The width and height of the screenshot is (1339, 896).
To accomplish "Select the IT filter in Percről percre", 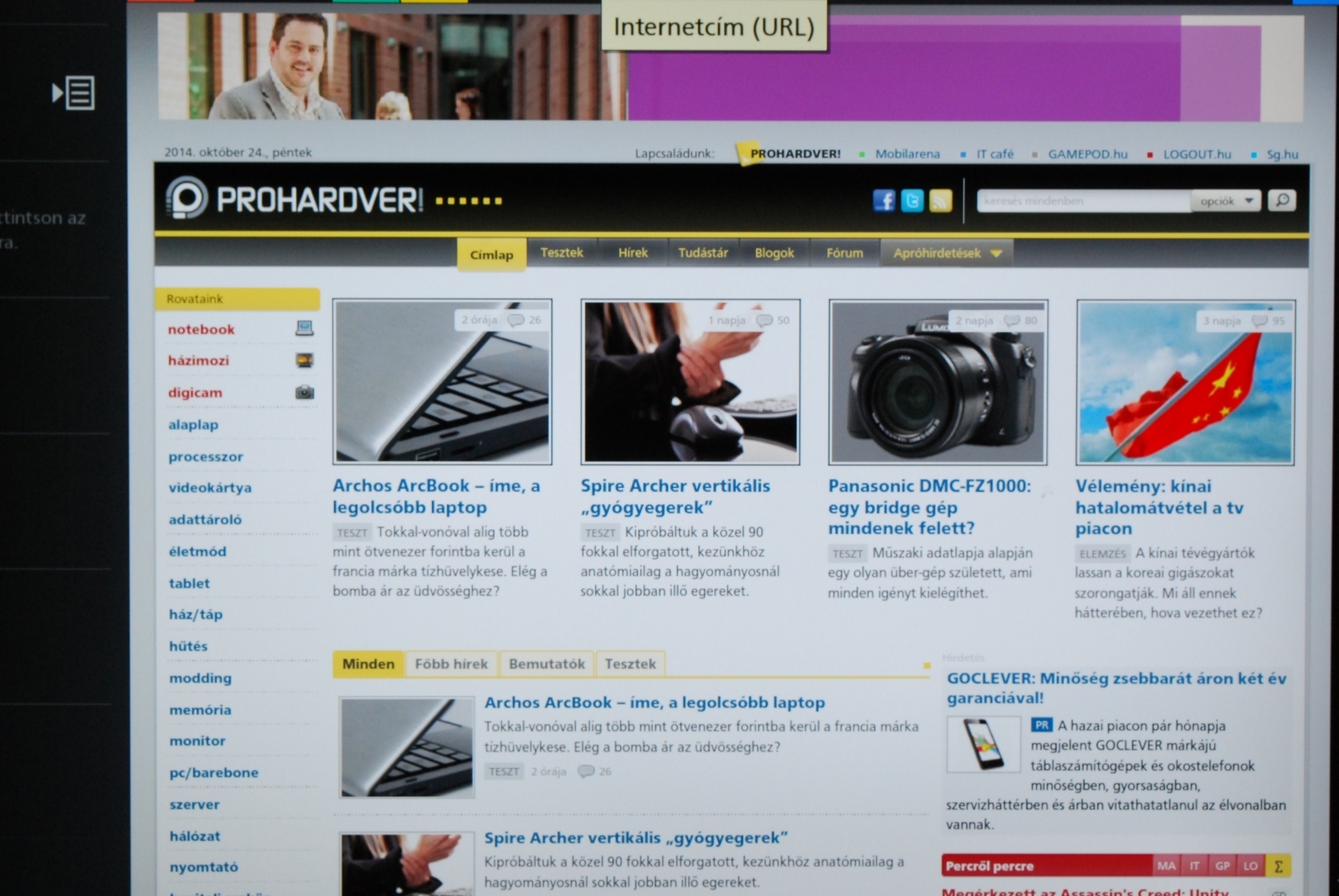I will pyautogui.click(x=1195, y=867).
